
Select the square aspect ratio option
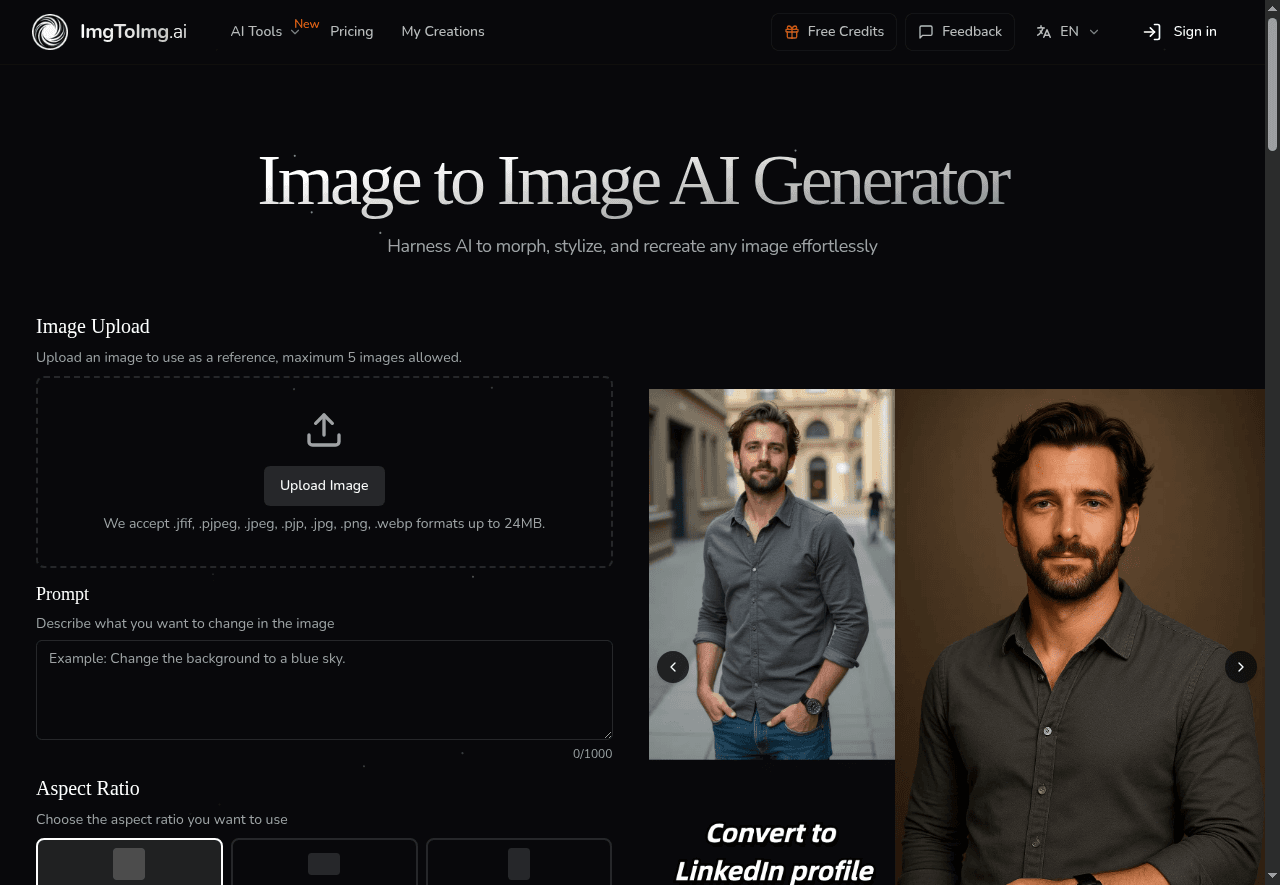[x=129, y=862]
